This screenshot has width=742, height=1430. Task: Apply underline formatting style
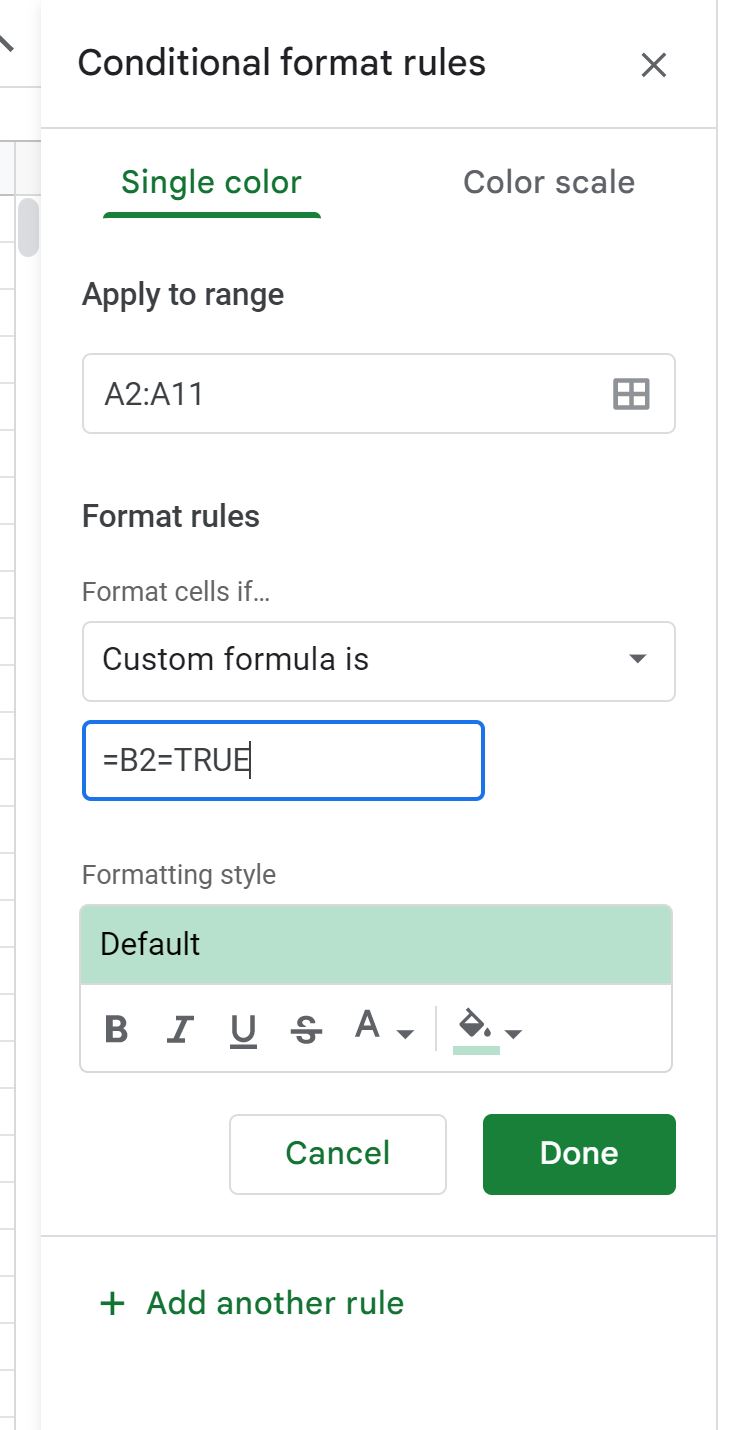pyautogui.click(x=243, y=1030)
